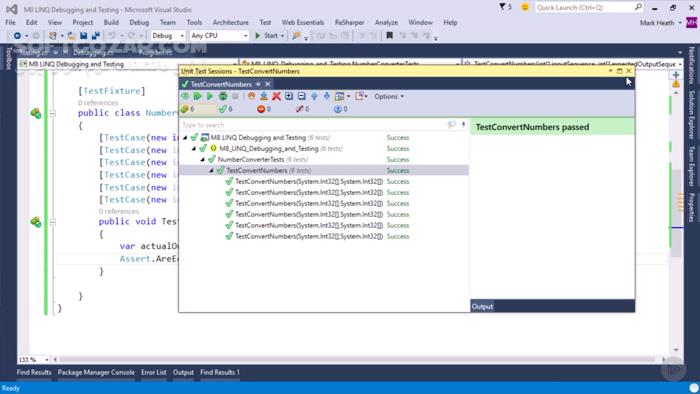Collapse the M8_LINQ_Debugging_and_Testing project node
Viewport: 700px width, 394px height.
[194, 149]
